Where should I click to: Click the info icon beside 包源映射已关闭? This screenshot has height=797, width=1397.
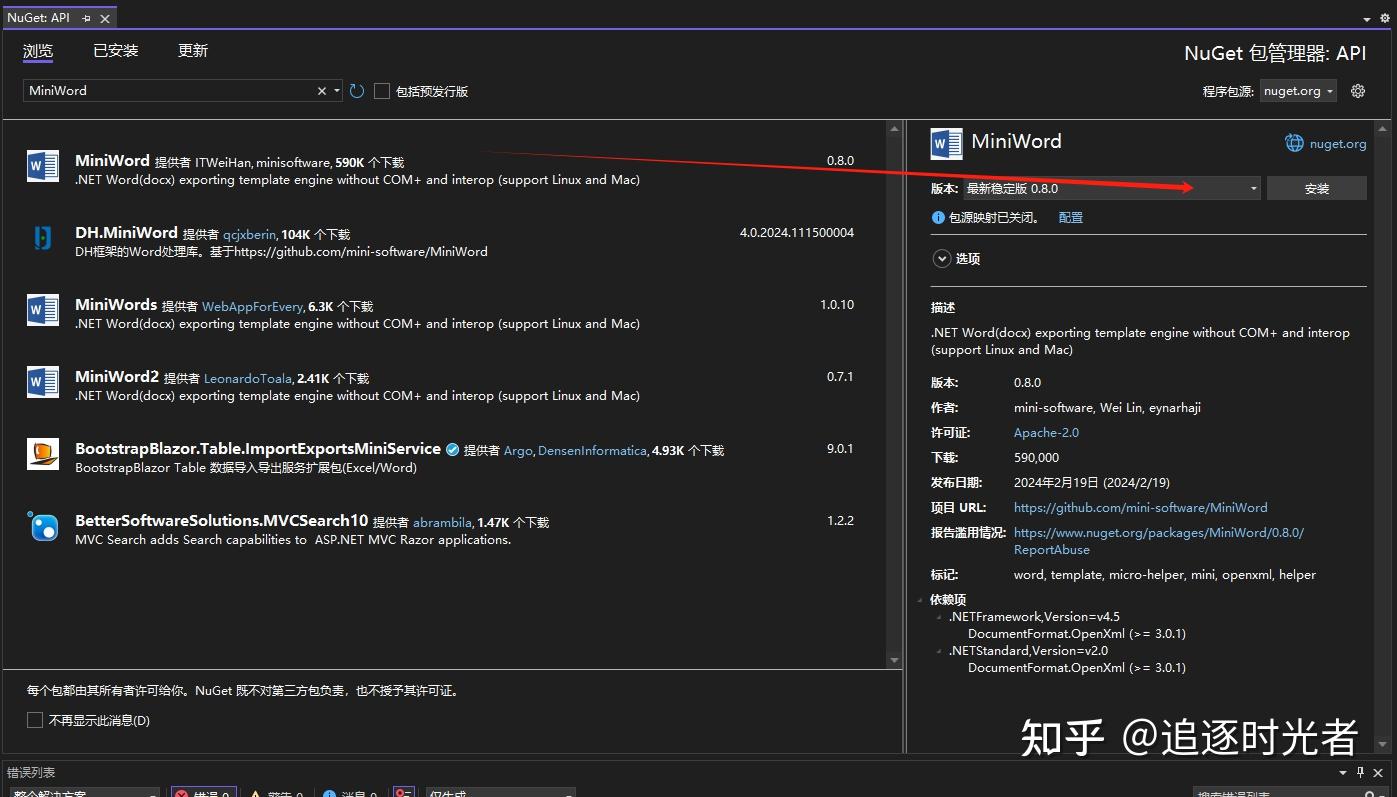tap(938, 217)
